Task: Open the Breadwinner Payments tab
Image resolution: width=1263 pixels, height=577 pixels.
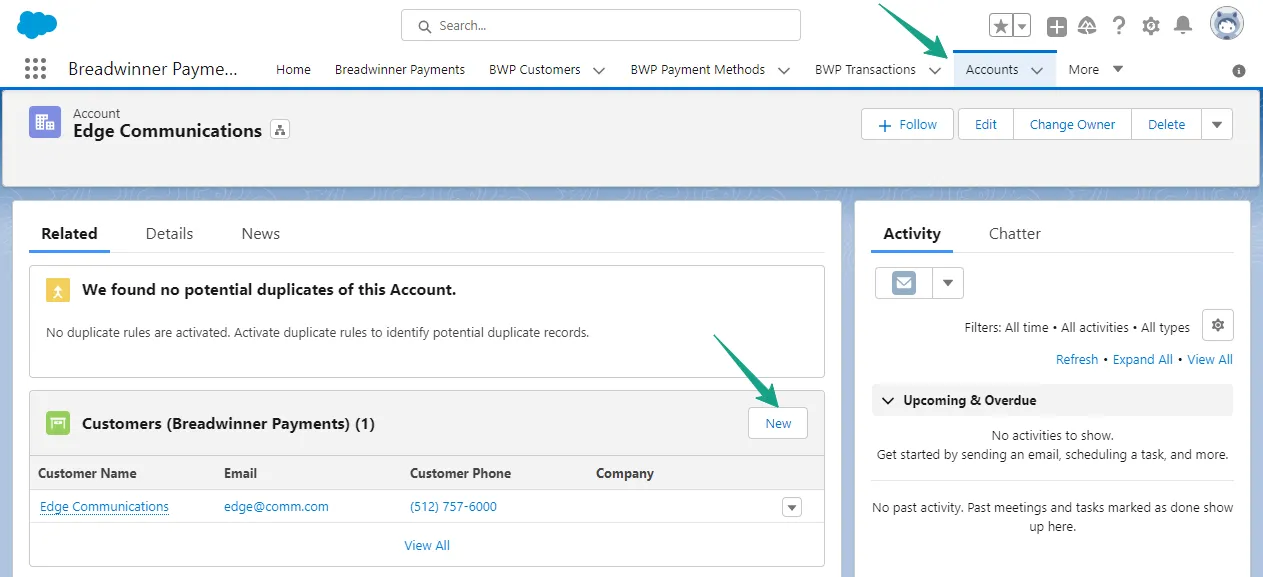Action: coord(400,70)
